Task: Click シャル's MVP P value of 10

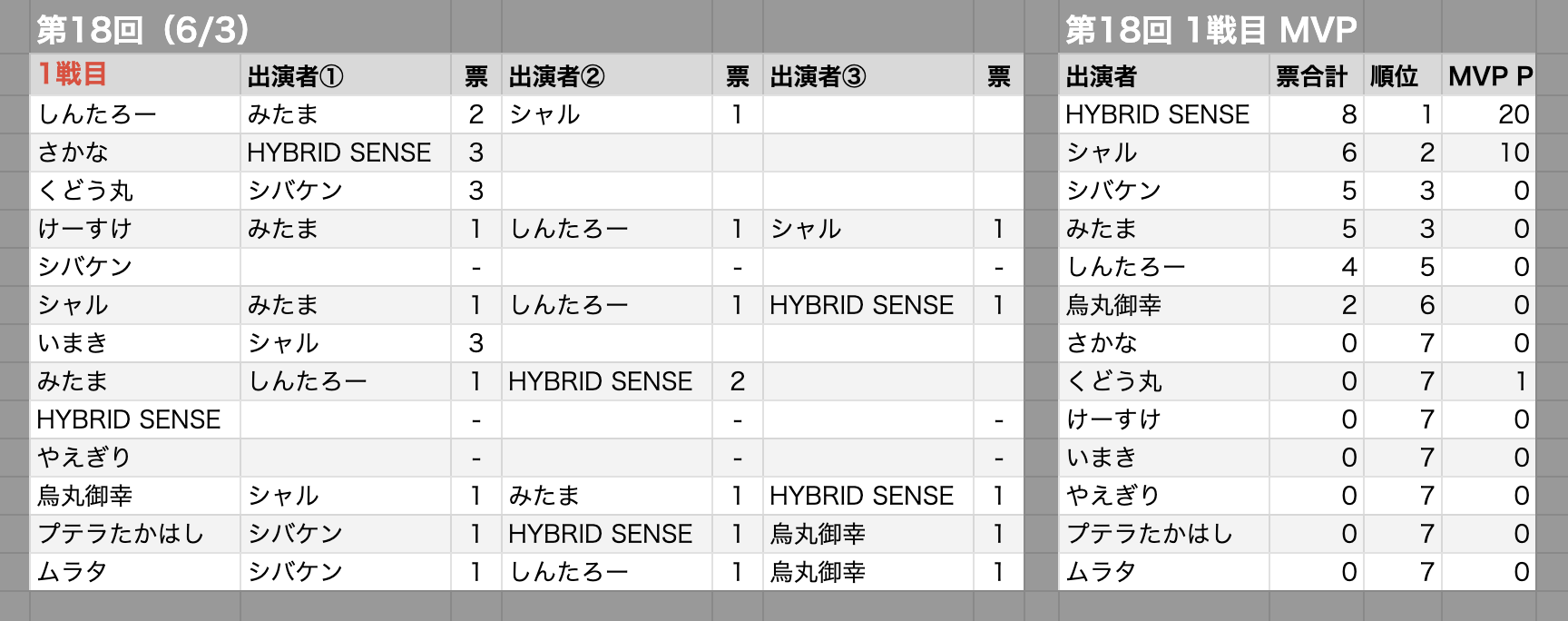Action: pos(1513,153)
